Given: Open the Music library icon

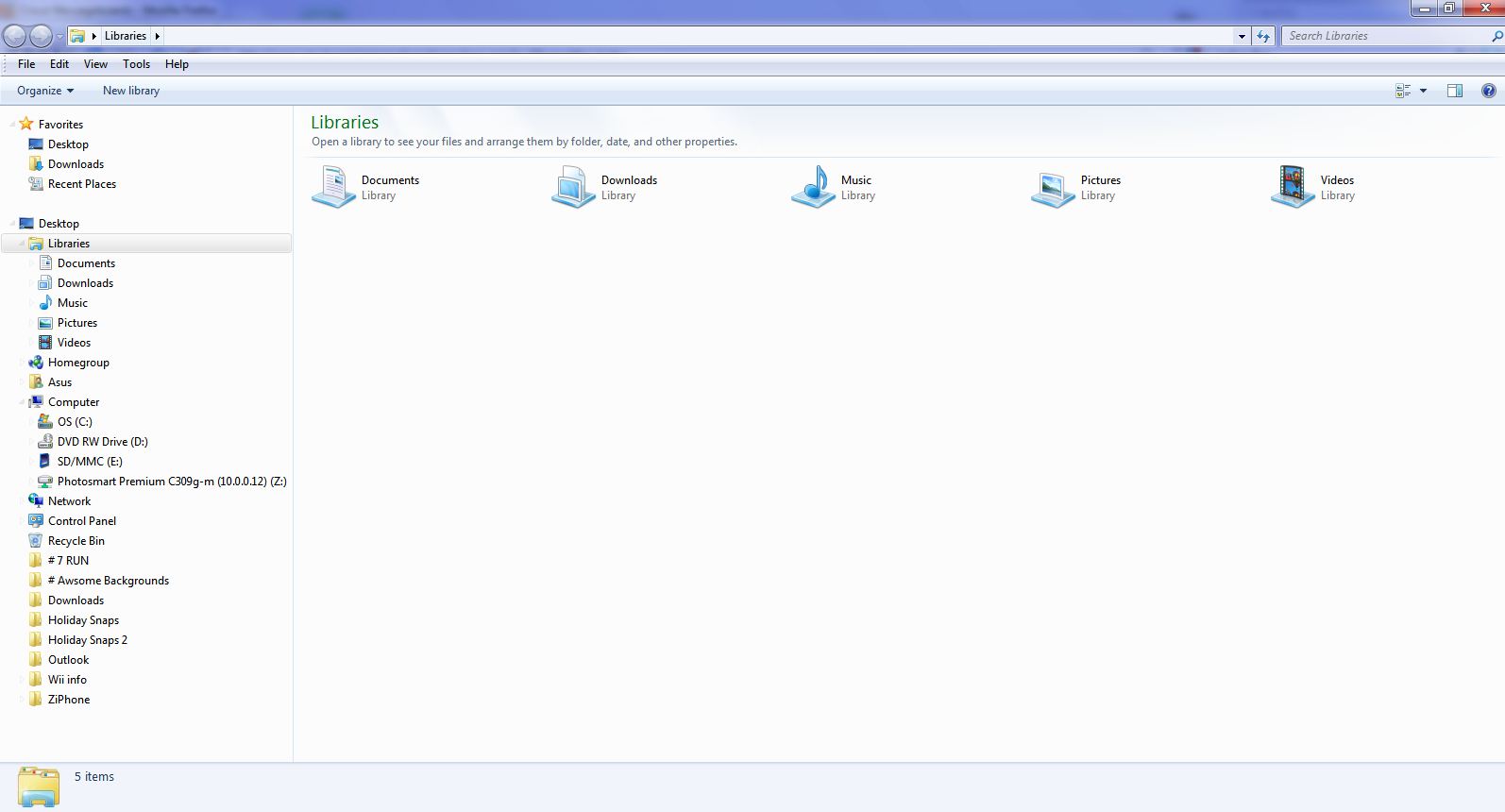Looking at the screenshot, I should (813, 186).
